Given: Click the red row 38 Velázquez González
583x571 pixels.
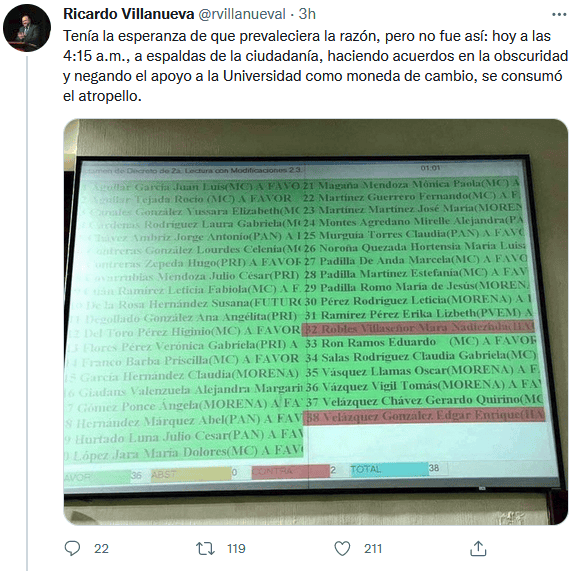Looking at the screenshot, I should click(x=424, y=416).
